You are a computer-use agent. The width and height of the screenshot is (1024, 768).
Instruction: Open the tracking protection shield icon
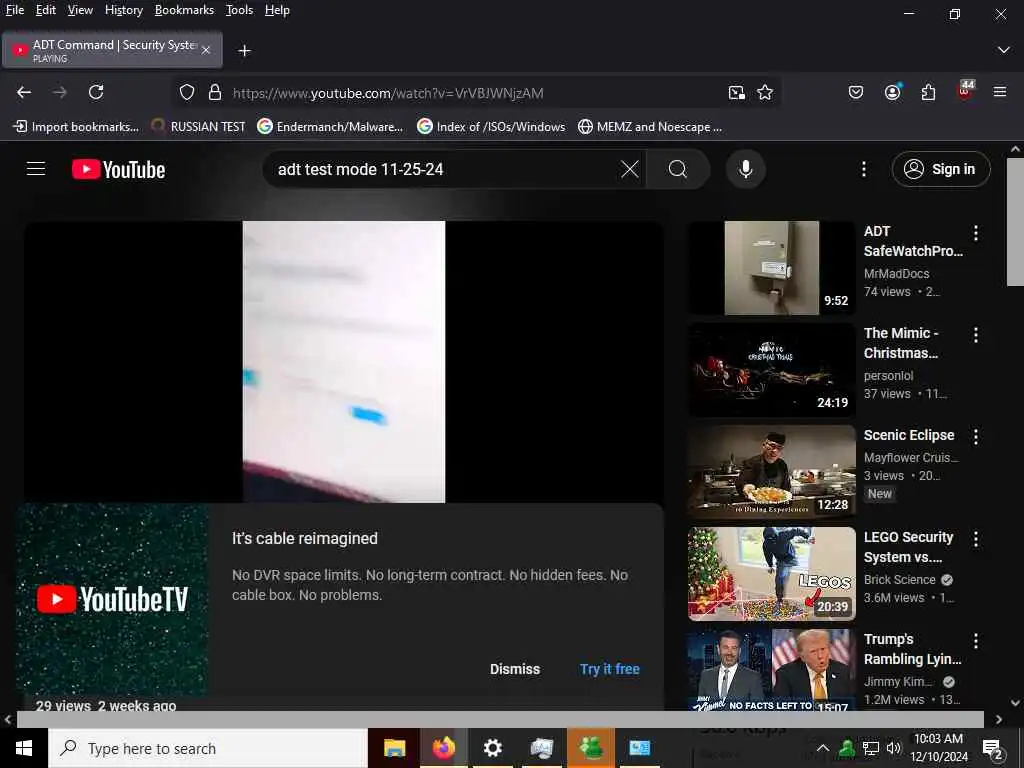[187, 92]
